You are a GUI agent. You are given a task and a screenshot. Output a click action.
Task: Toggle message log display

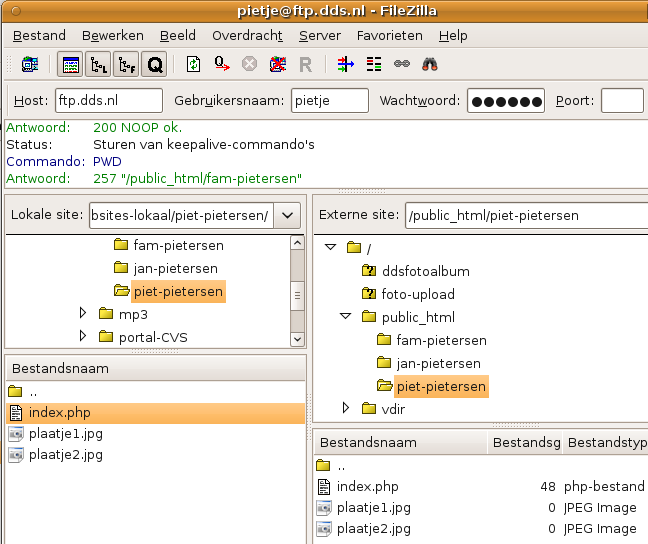click(70, 64)
